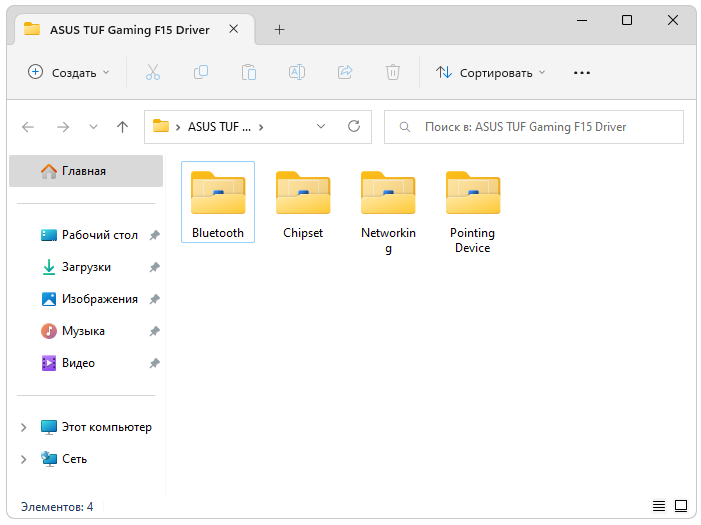
Task: Add a new tab with plus button
Action: pos(279,30)
